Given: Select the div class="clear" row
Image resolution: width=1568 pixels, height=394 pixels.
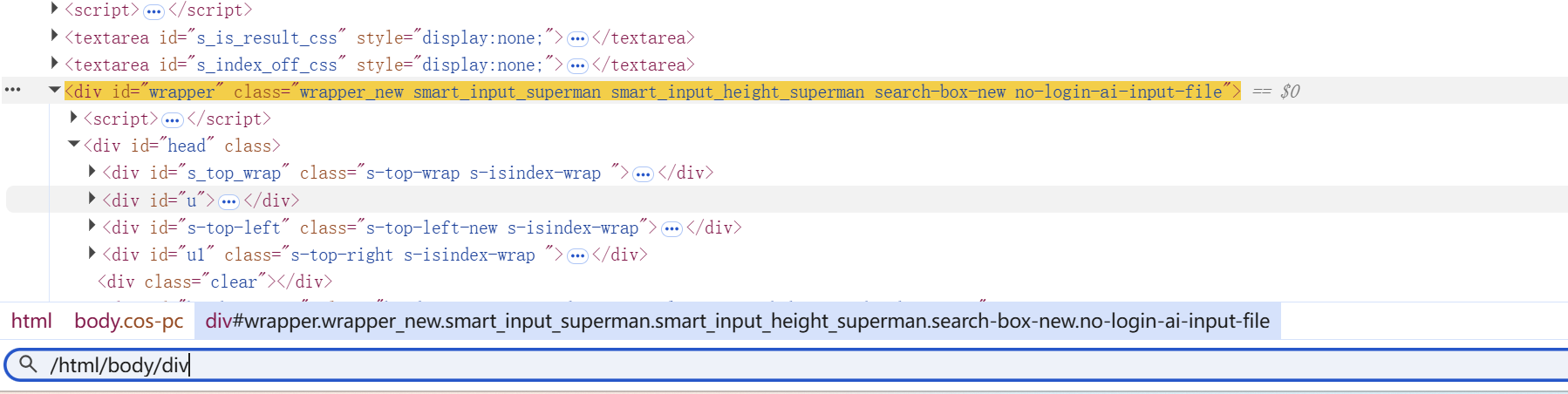Looking at the screenshot, I should pyautogui.click(x=215, y=282).
